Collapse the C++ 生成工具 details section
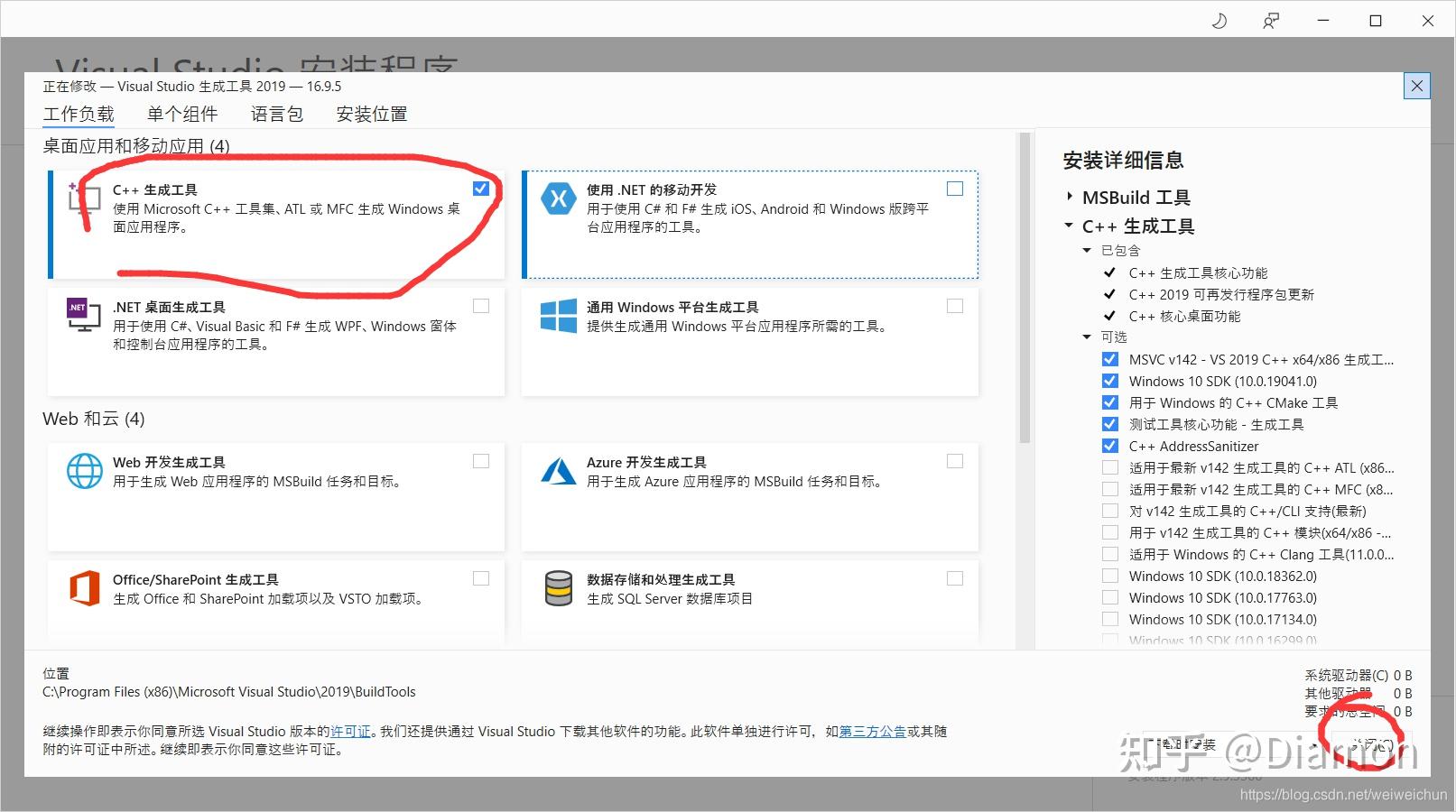1456x812 pixels. [1069, 226]
